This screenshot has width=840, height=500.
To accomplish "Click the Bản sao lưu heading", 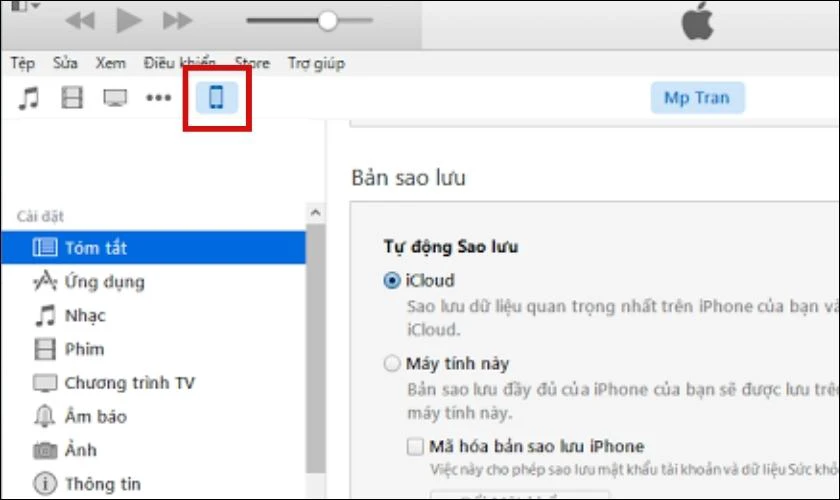I will click(x=408, y=178).
